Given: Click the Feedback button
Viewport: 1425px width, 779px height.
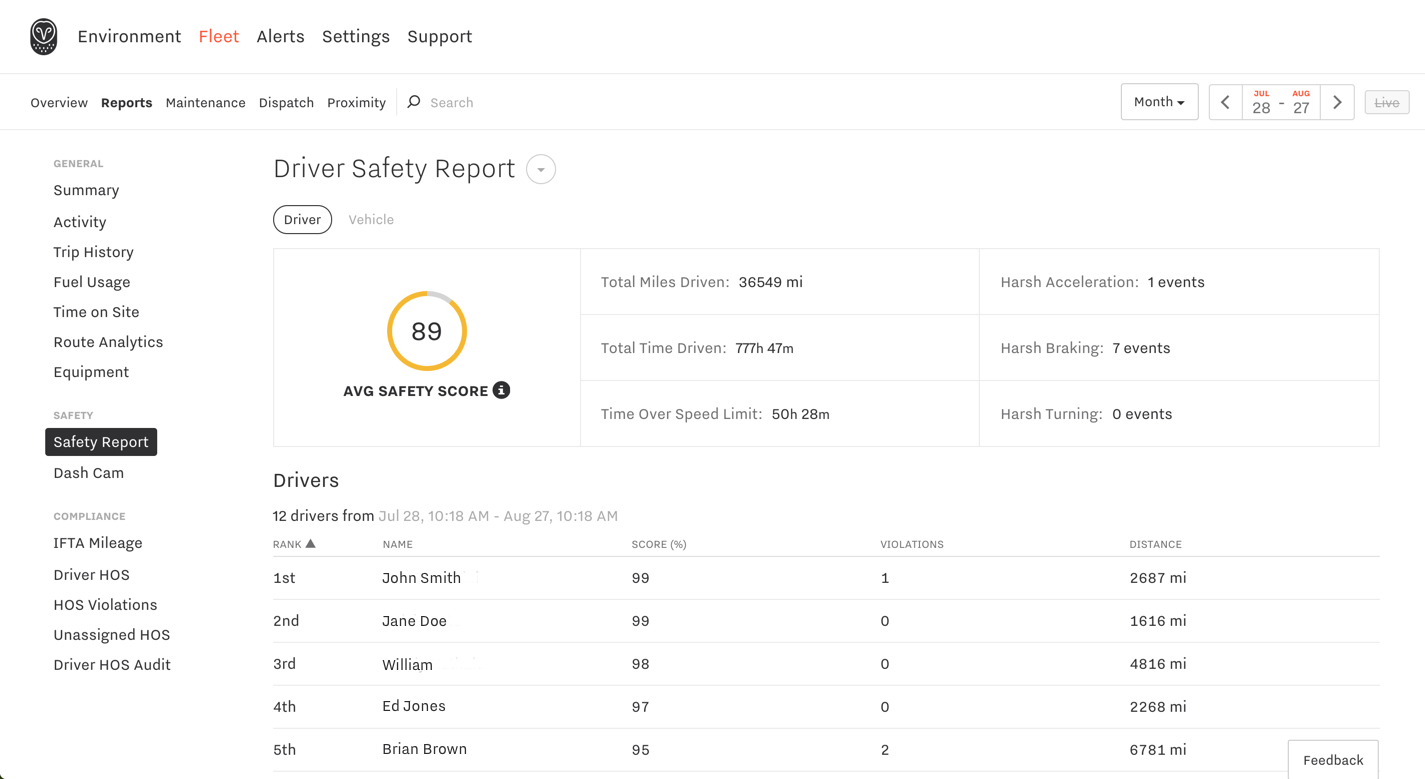Looking at the screenshot, I should (1333, 760).
